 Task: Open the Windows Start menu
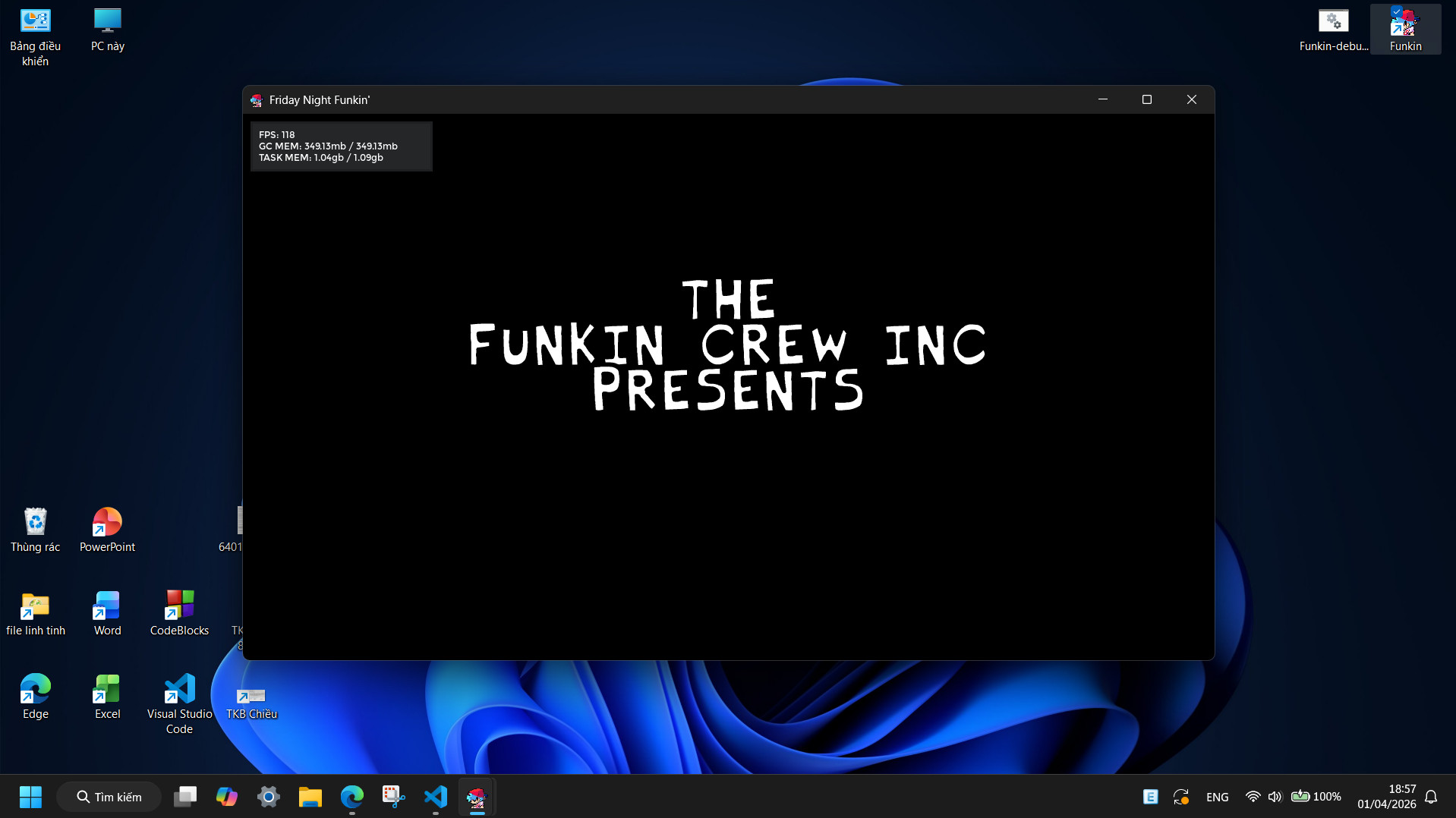pos(30,797)
